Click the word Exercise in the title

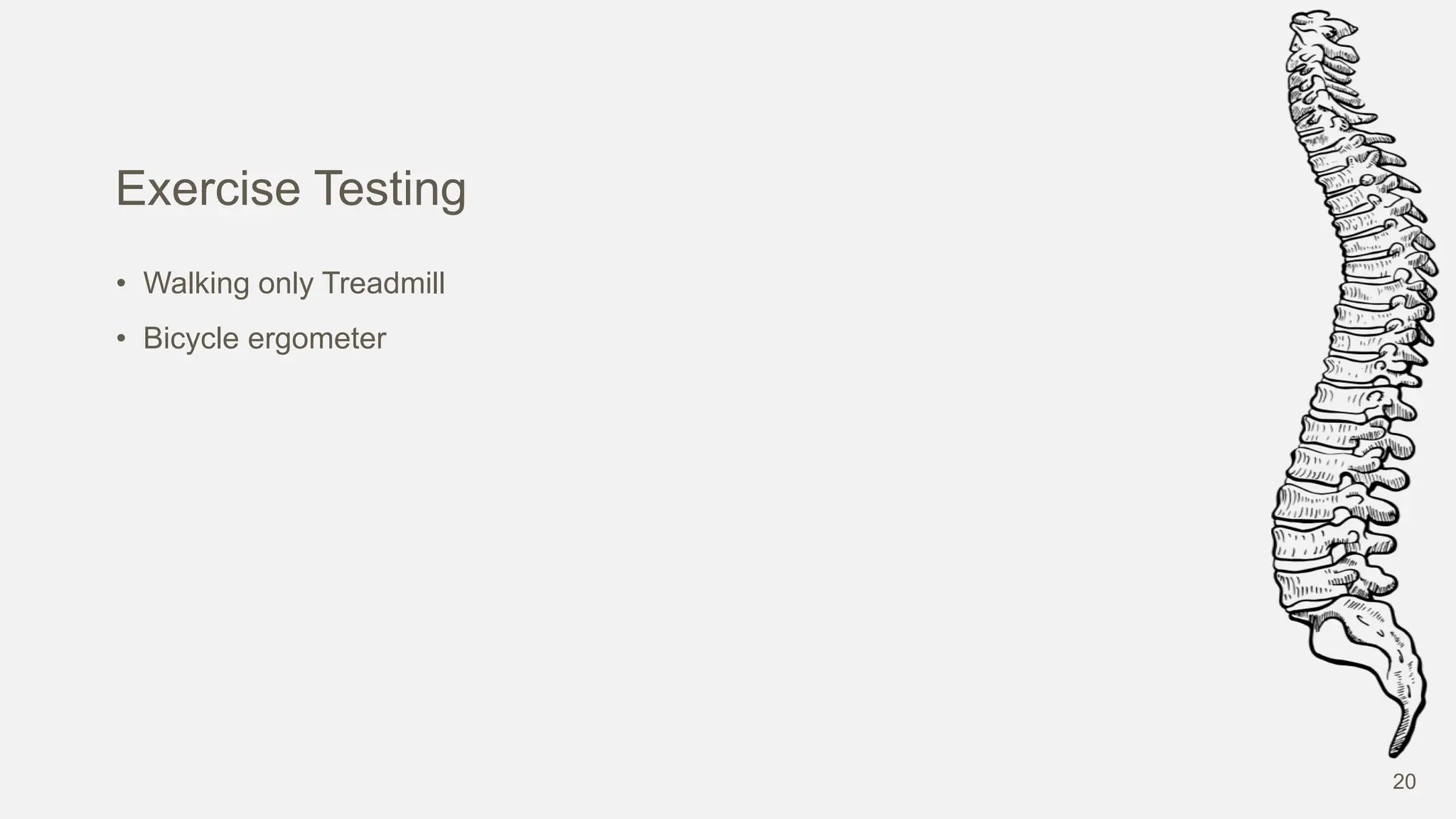[208, 189]
